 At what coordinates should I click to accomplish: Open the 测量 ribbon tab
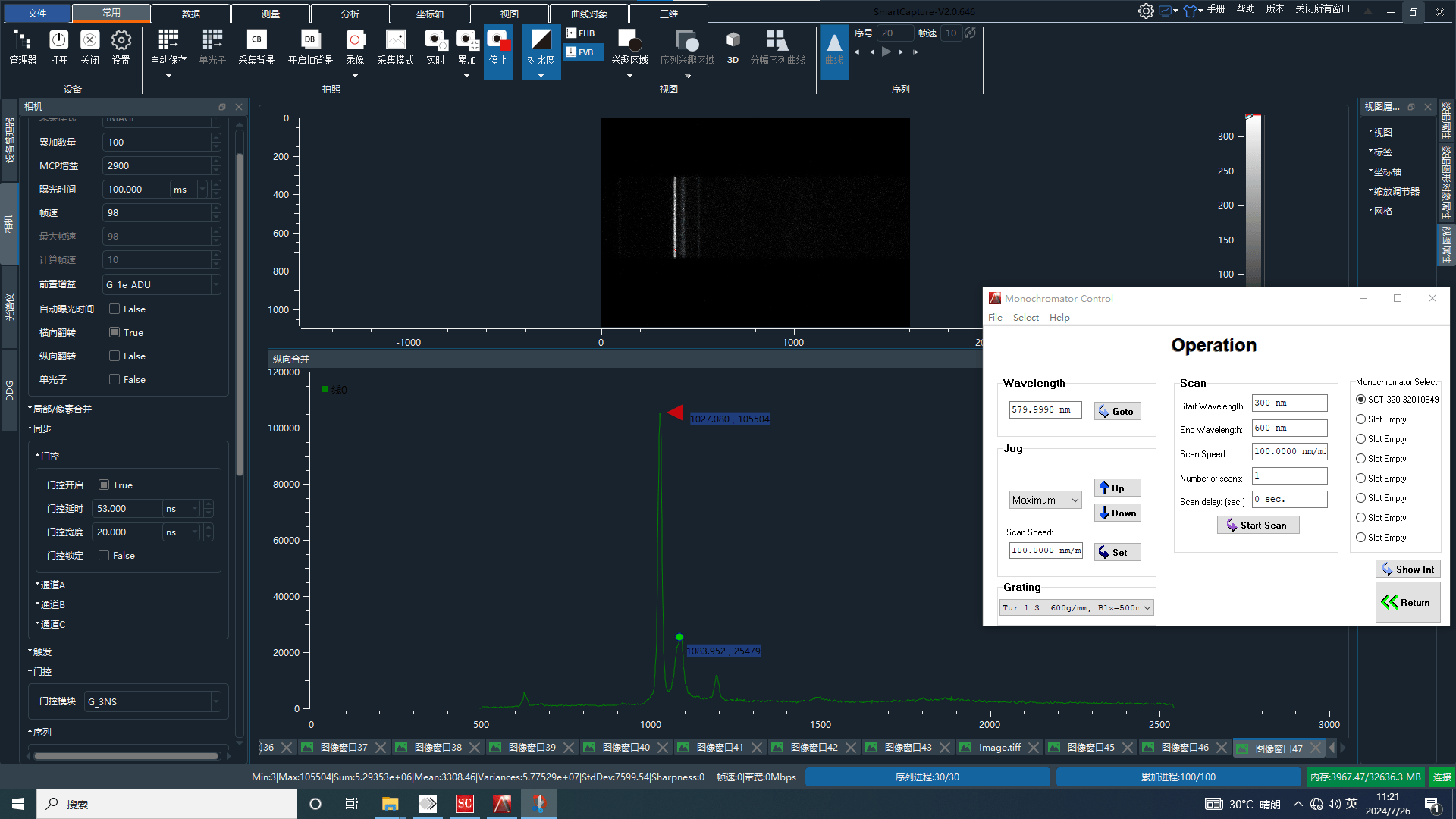pyautogui.click(x=271, y=14)
